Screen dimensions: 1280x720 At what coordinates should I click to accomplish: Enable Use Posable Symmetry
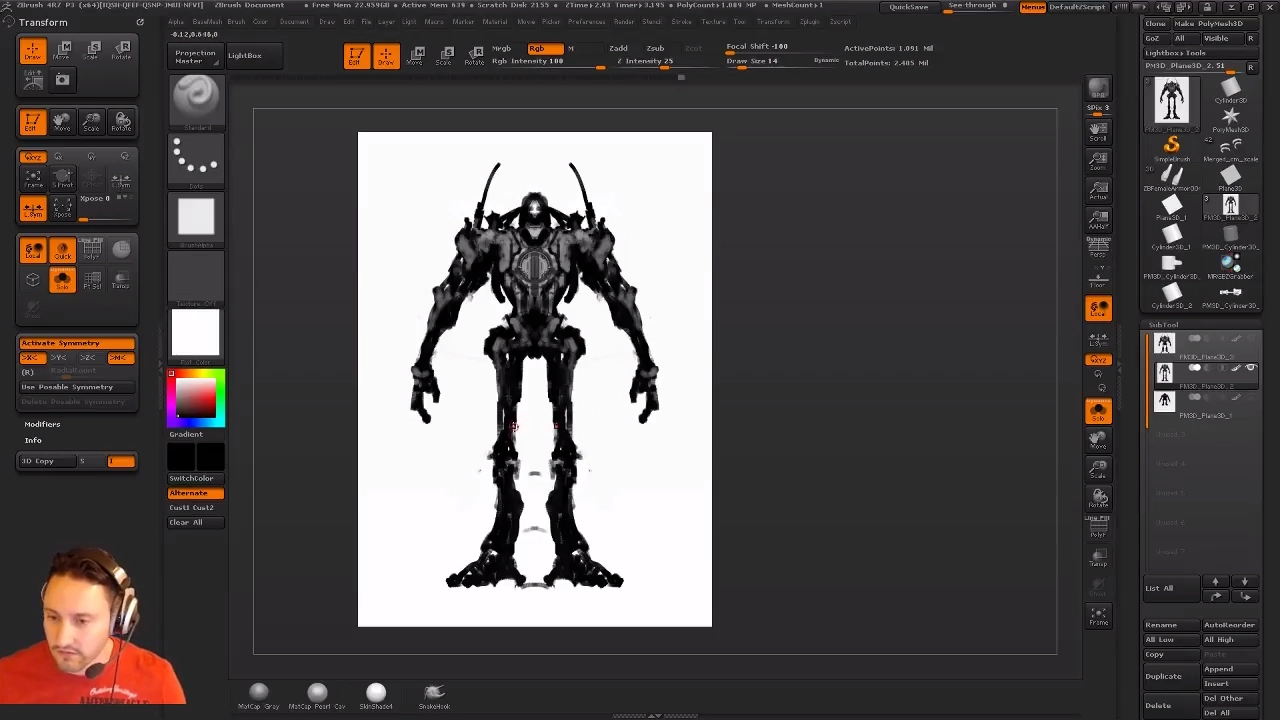77,387
